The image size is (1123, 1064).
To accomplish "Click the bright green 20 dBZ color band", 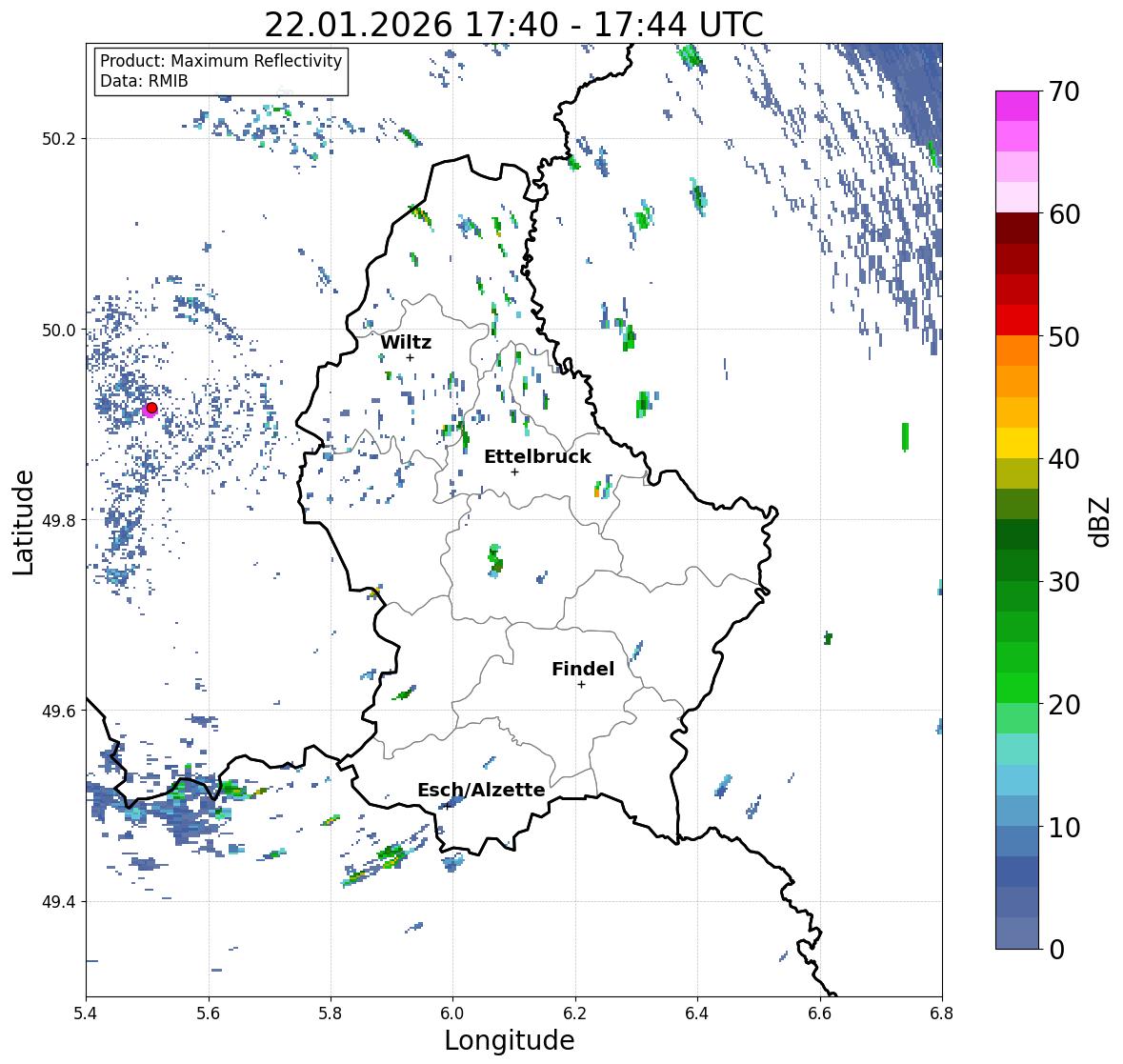I will (x=1017, y=688).
